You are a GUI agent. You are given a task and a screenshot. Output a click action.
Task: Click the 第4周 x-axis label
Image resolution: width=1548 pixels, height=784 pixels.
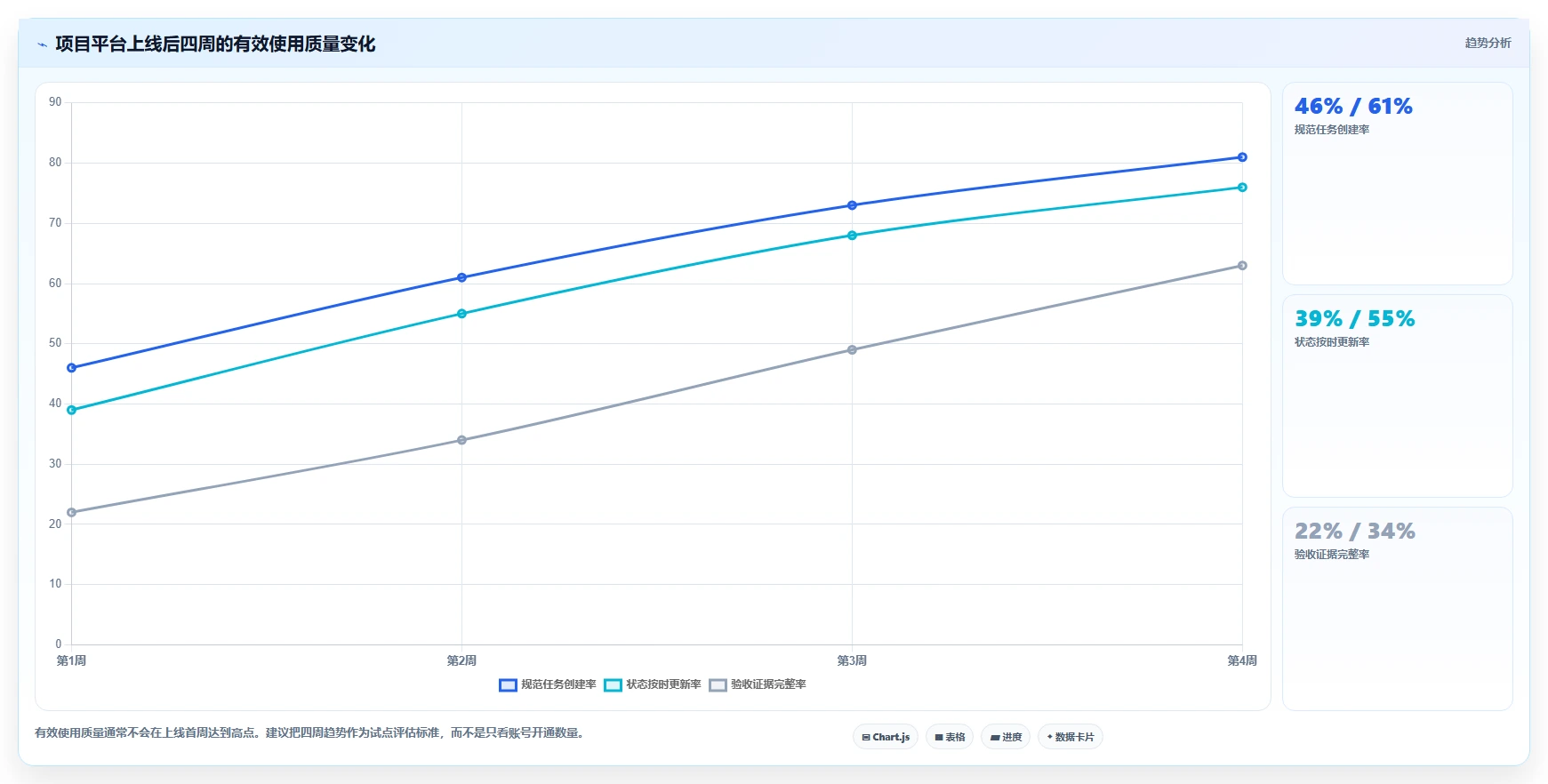tap(1242, 660)
